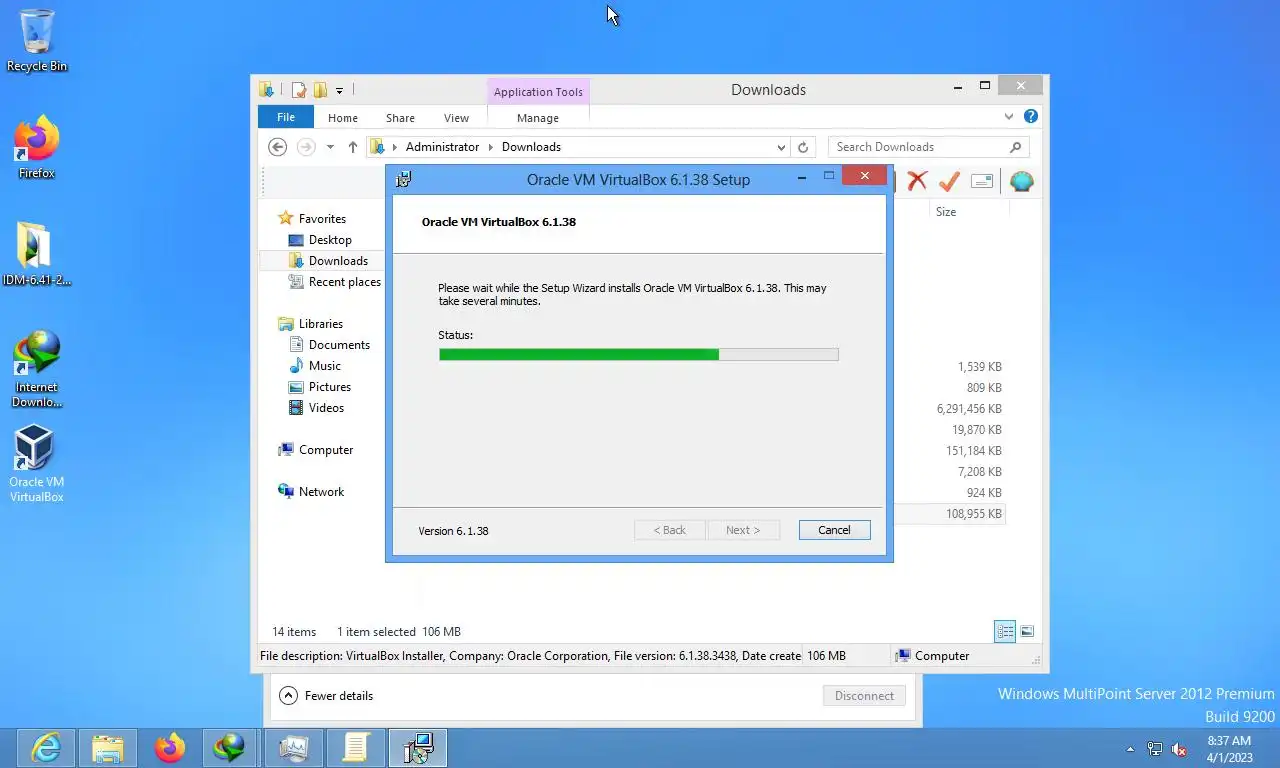Go back using Explorer's back arrow
Screen dimensions: 1280x768
(278, 147)
